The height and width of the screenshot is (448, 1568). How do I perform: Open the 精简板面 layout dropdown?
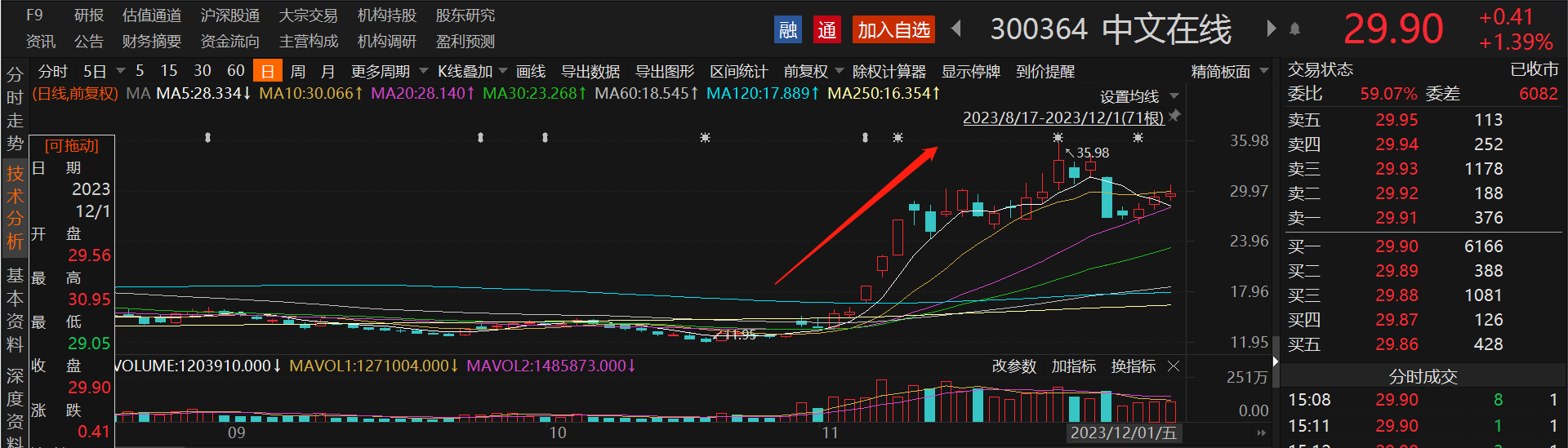[1229, 72]
